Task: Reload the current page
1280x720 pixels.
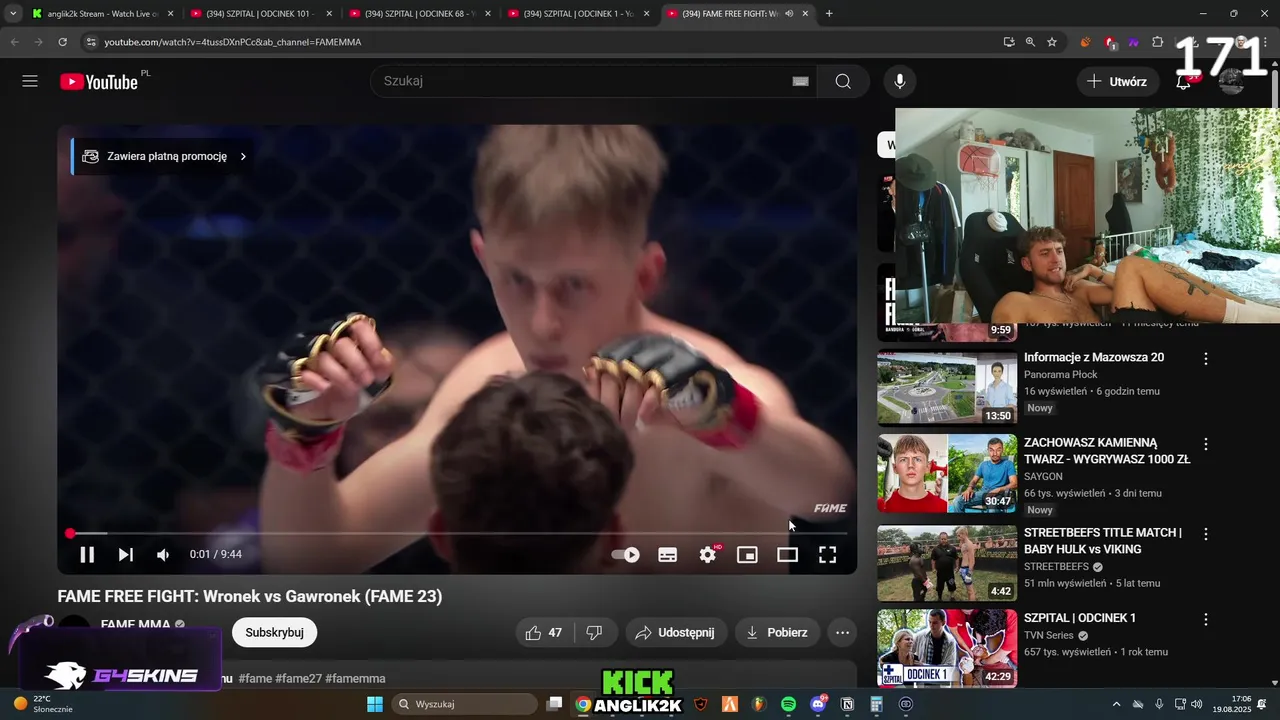Action: coord(62,42)
